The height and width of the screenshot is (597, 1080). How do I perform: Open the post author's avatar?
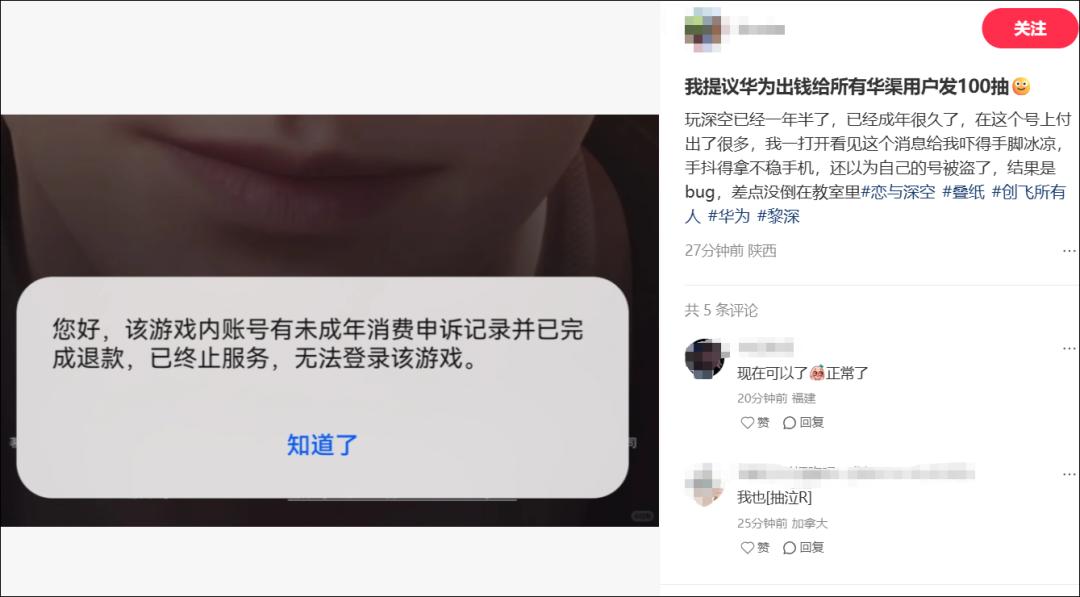click(703, 30)
